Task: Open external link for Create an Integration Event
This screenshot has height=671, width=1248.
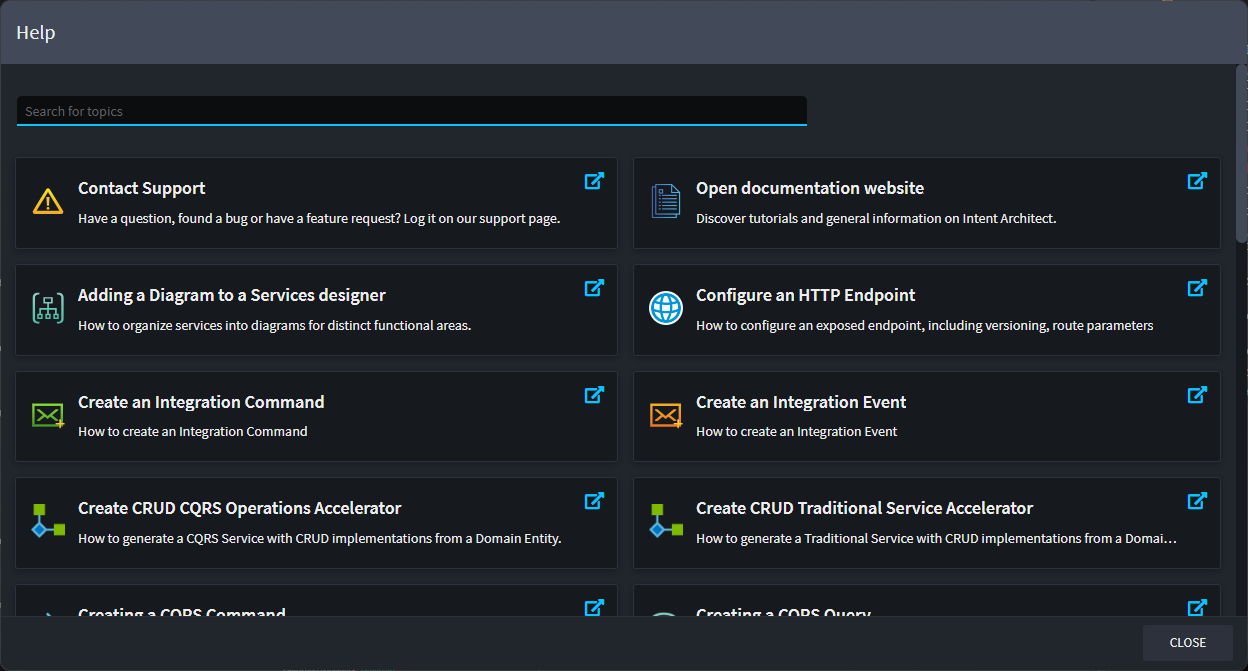Action: (x=1197, y=395)
